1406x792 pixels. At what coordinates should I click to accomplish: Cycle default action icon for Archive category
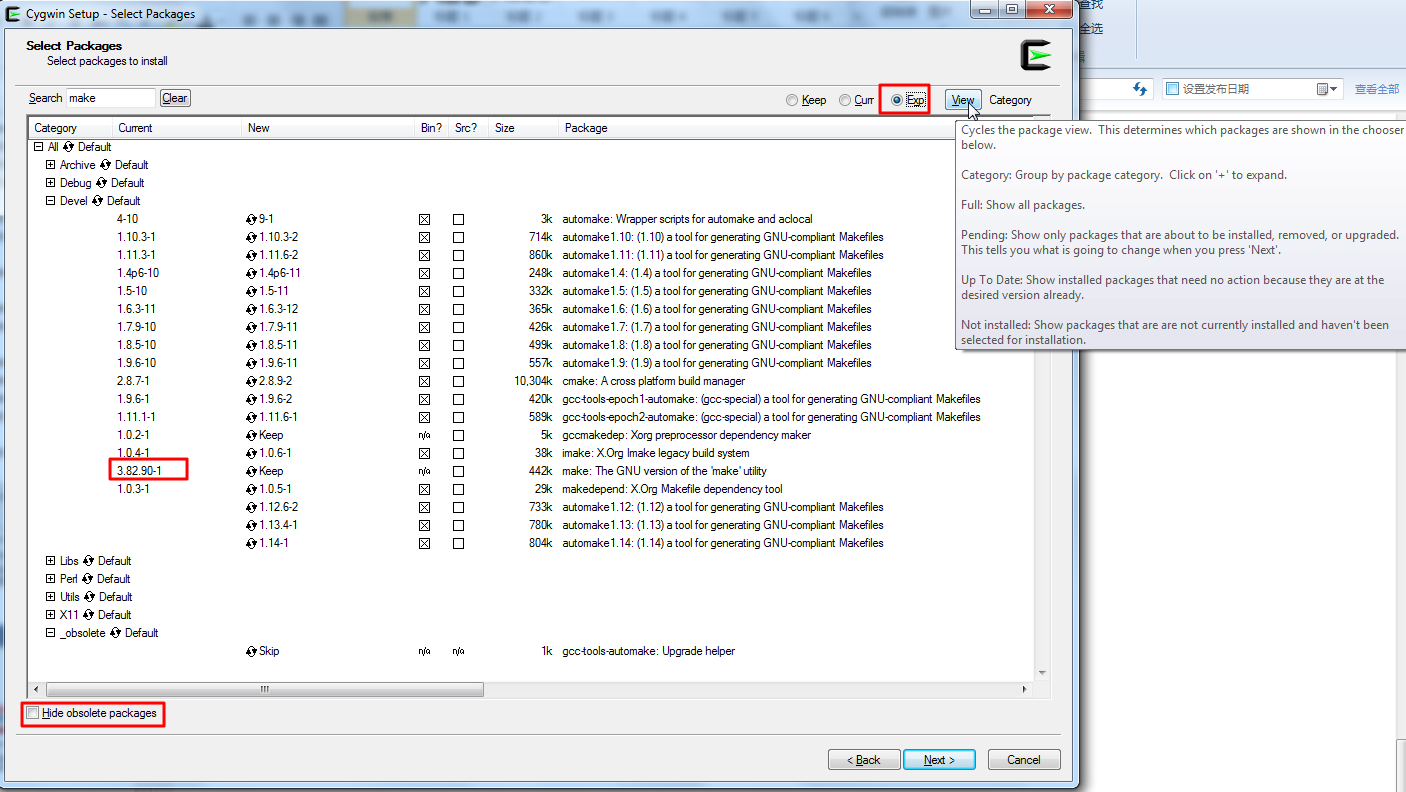click(x=105, y=165)
